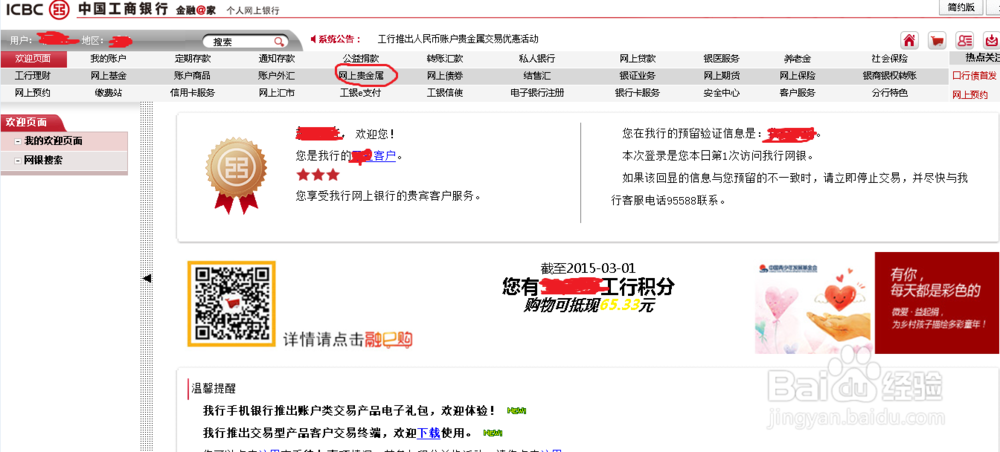Image resolution: width=1000 pixels, height=452 pixels.
Task: Open 网上期货 menu
Action: pos(722,76)
